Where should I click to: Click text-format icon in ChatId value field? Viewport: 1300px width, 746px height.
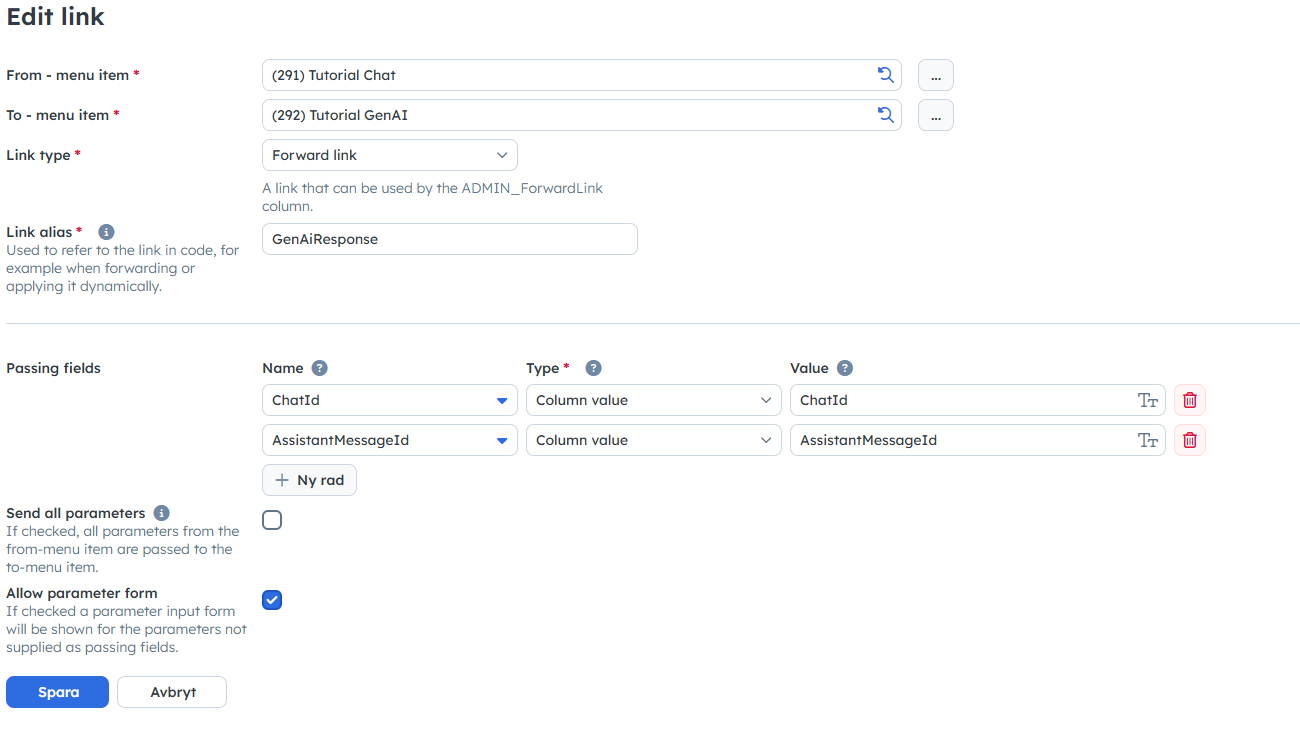[1148, 400]
